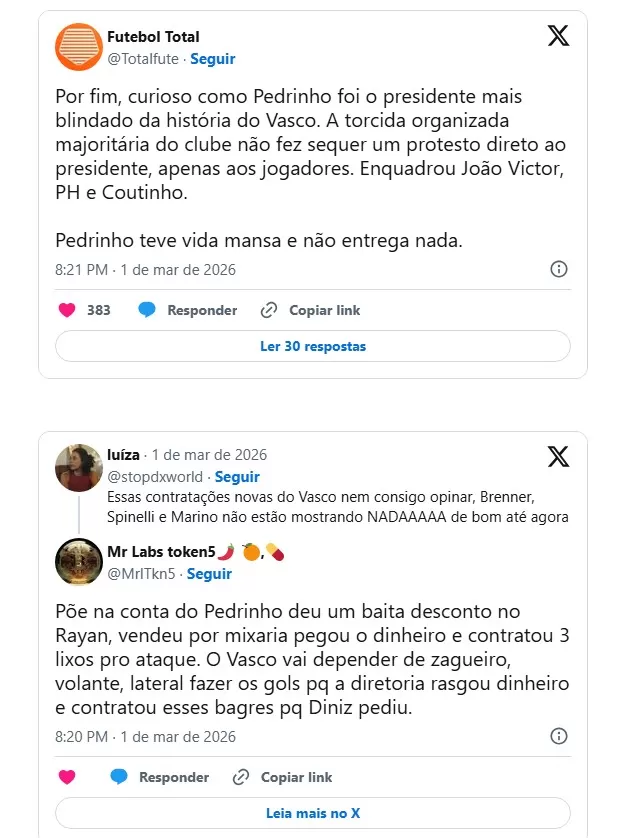Follow @MrlTkn5 via Seguir link
The height and width of the screenshot is (838, 621).
tap(209, 574)
